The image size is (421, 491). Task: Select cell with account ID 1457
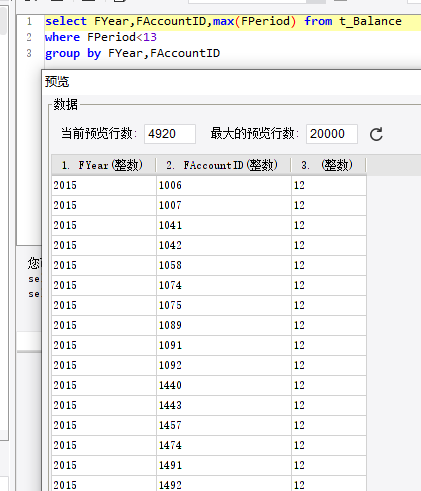click(224, 425)
